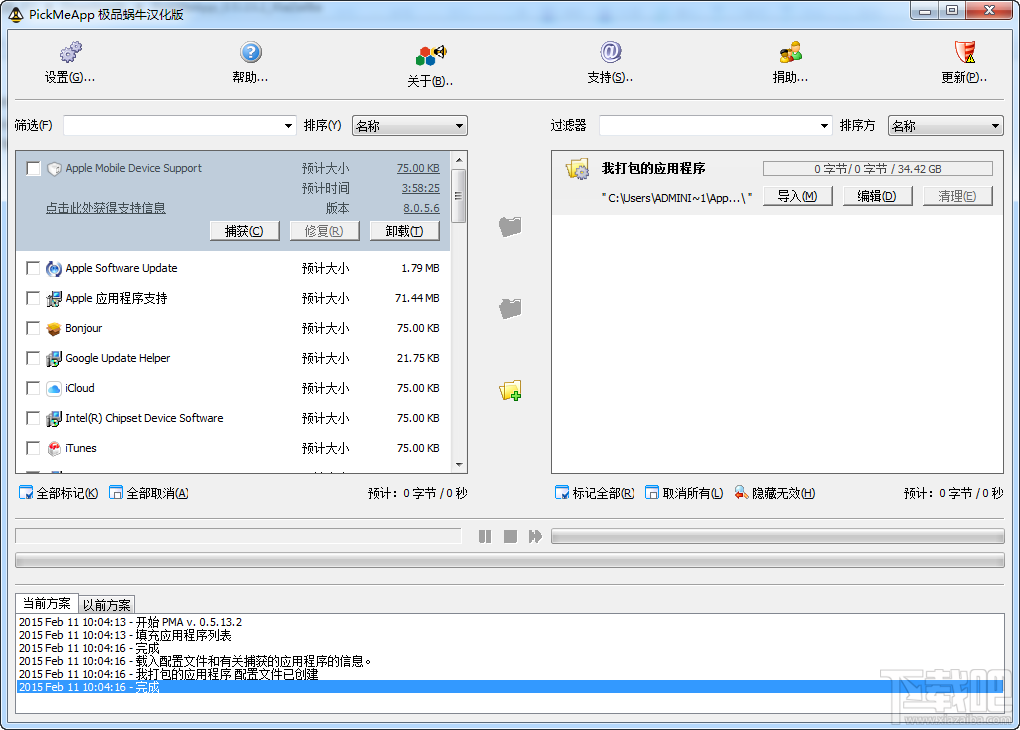Expand the 排序(Y) sort dropdown

point(459,126)
